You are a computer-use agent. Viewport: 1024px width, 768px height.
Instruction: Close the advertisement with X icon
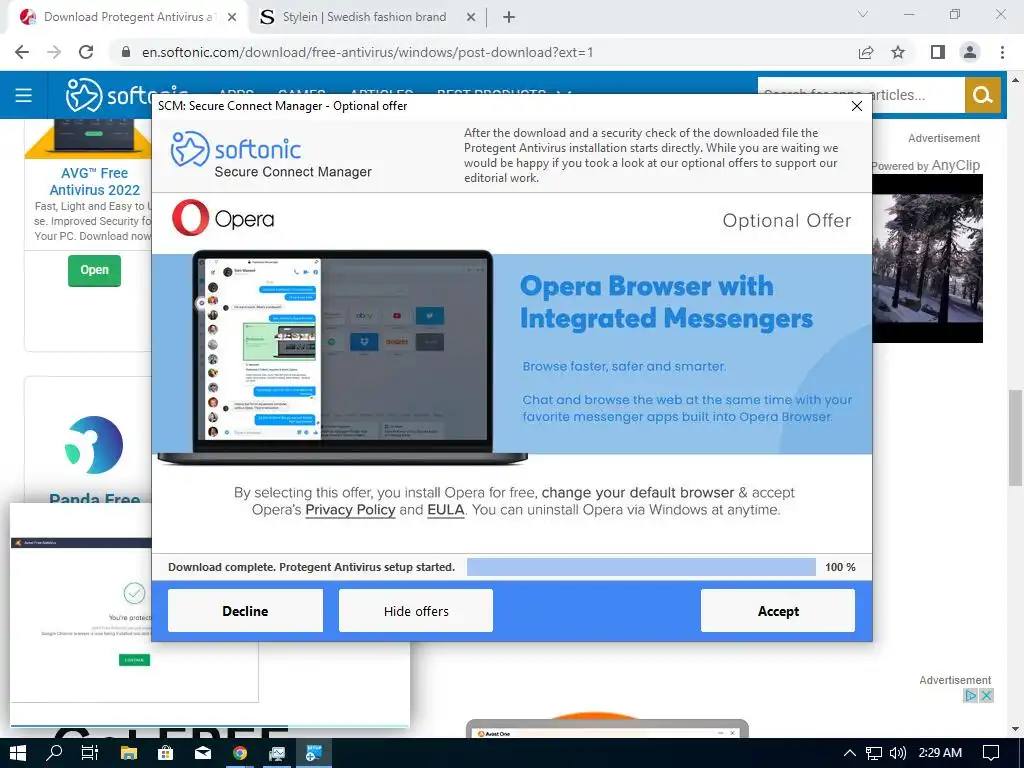point(987,696)
